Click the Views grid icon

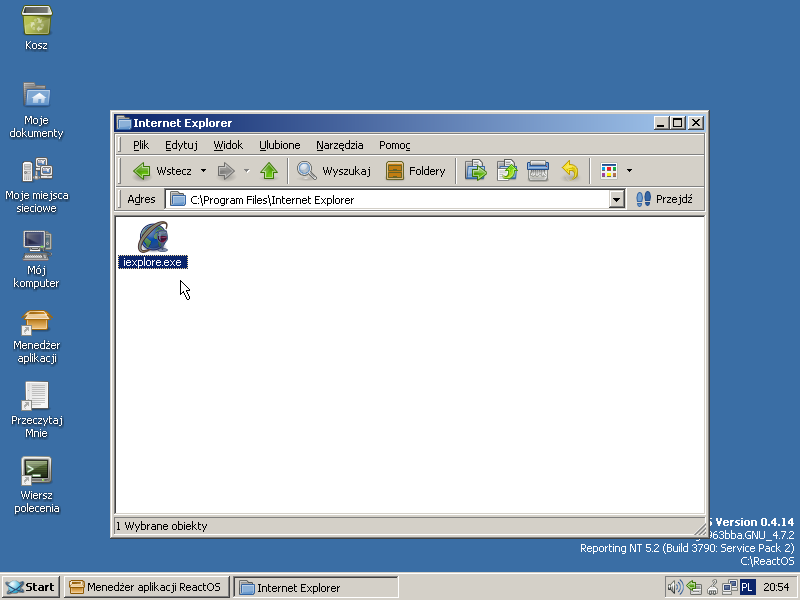click(609, 171)
